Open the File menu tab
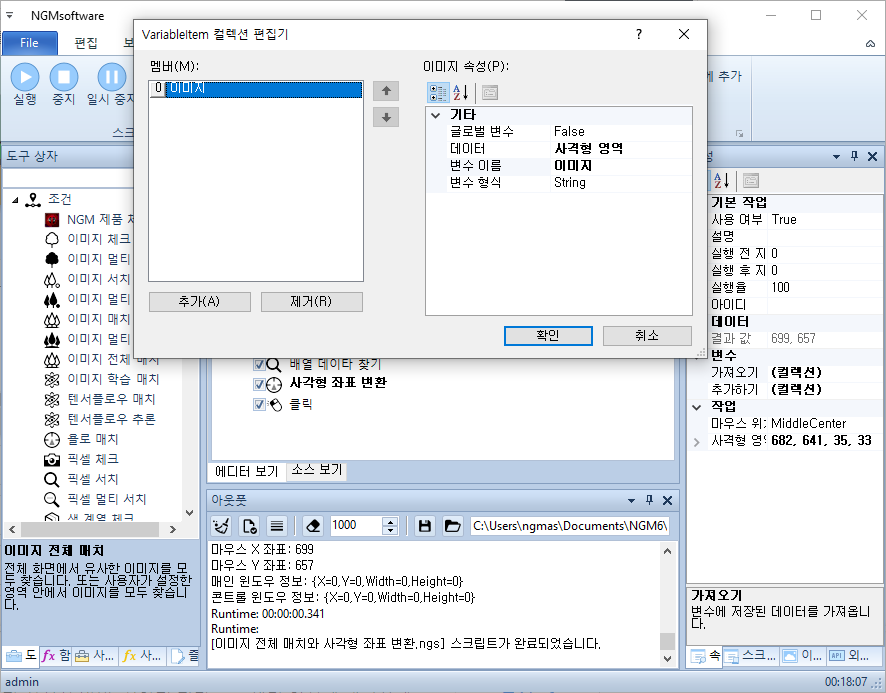Viewport: 886px width, 693px height. tap(29, 43)
